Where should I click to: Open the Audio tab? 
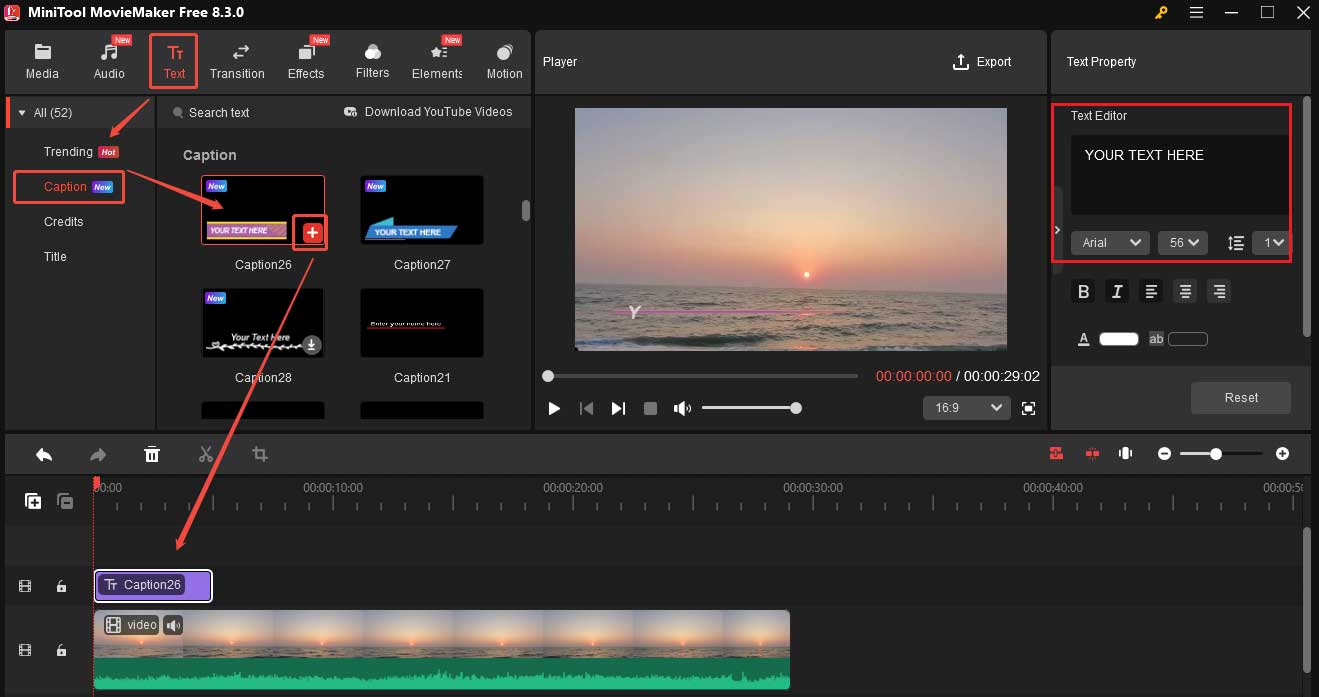109,61
